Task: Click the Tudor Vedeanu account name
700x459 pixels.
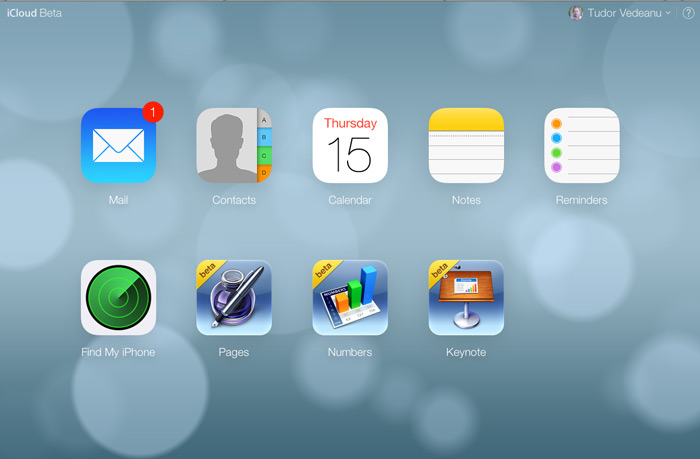Action: (x=624, y=13)
